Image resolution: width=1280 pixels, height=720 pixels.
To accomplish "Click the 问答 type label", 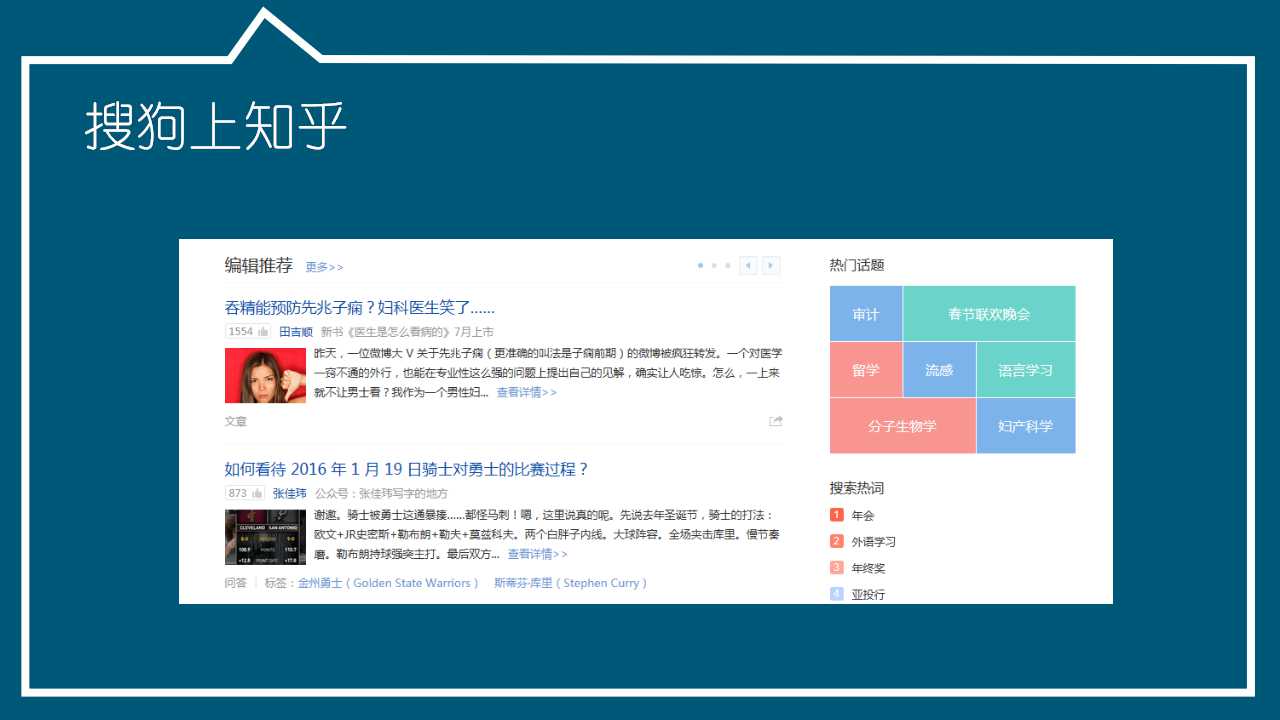I will (236, 583).
